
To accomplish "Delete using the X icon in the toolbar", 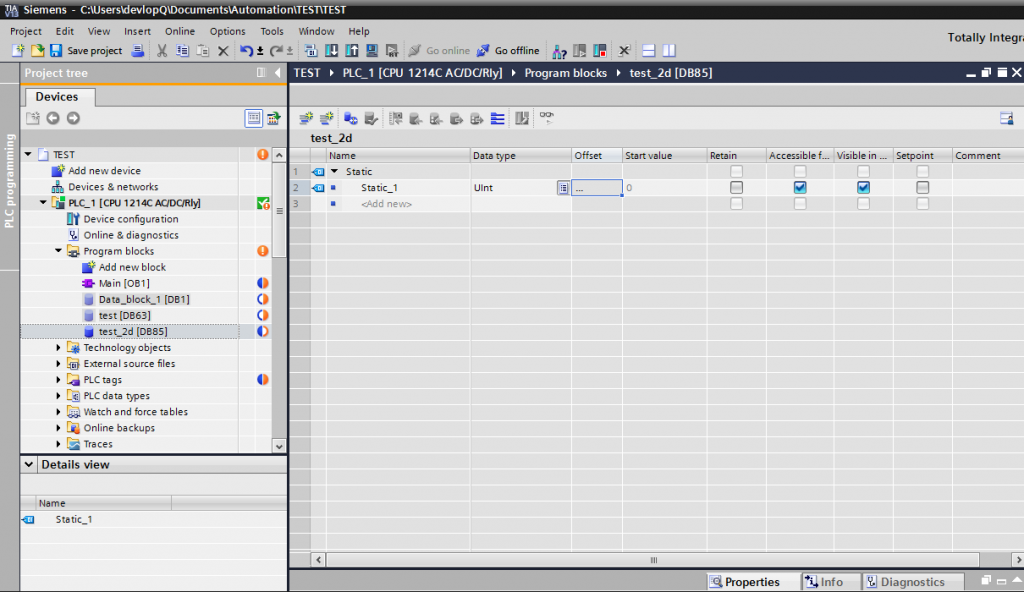I will click(x=223, y=50).
